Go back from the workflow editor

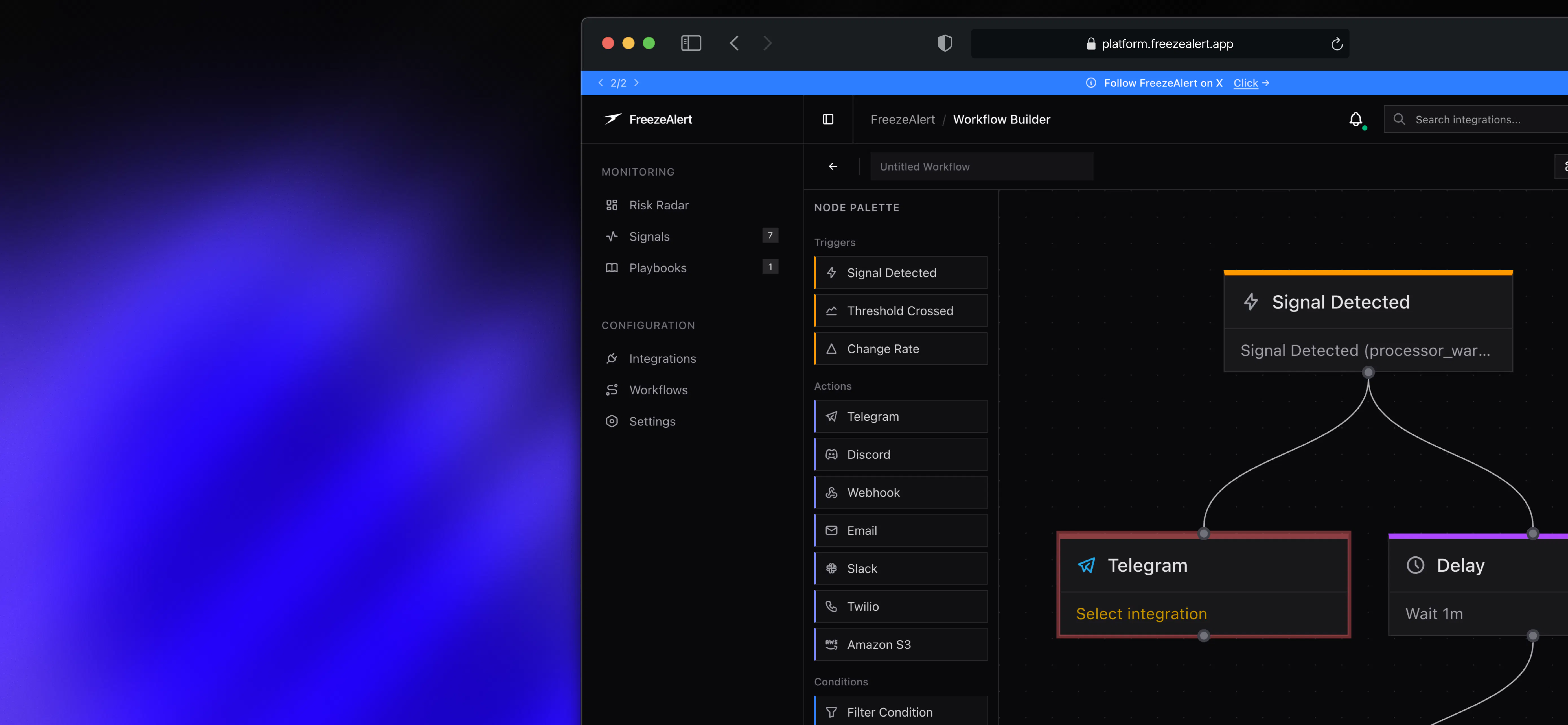(x=833, y=166)
